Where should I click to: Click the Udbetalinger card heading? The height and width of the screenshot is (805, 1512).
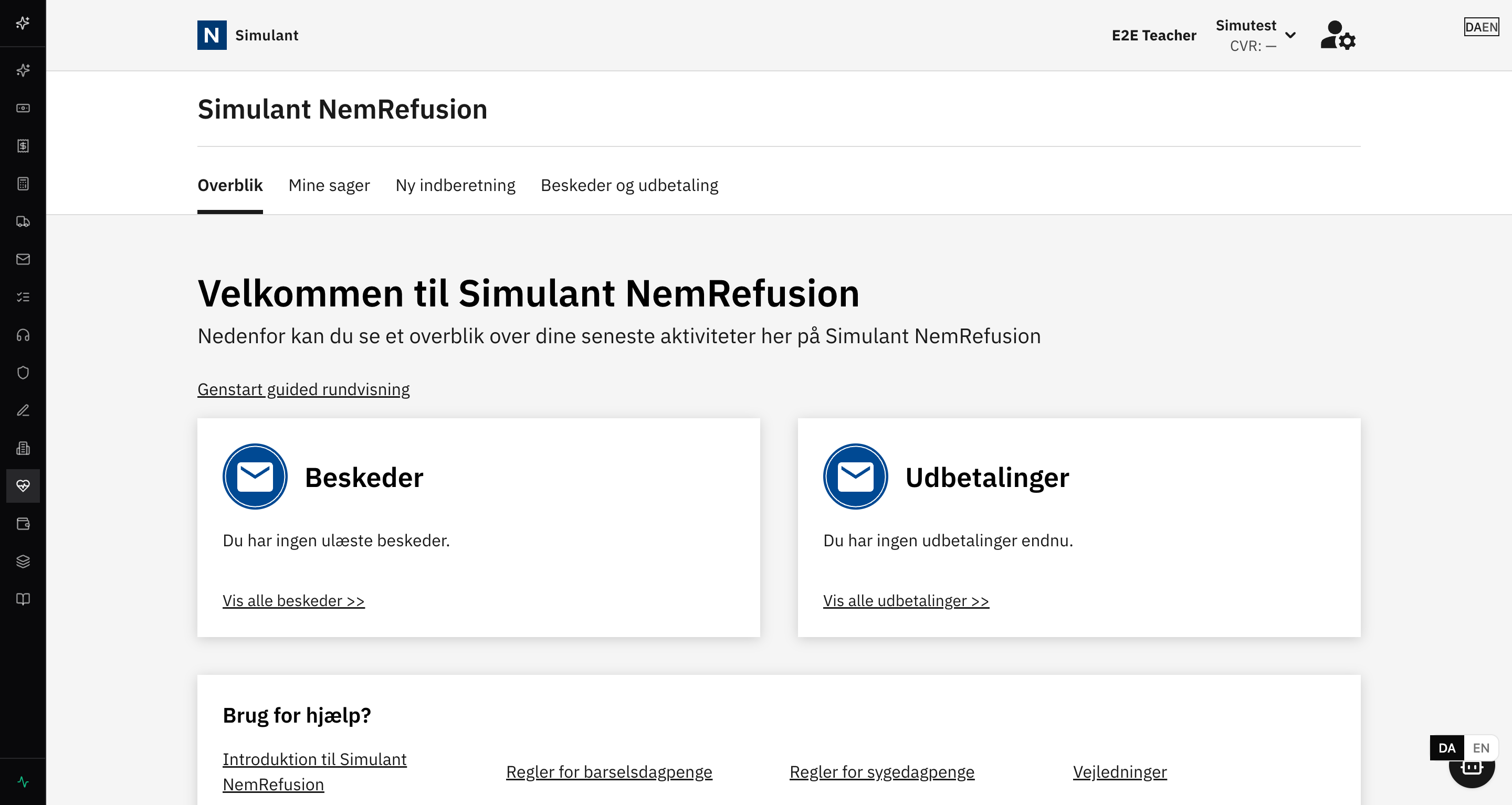(987, 477)
